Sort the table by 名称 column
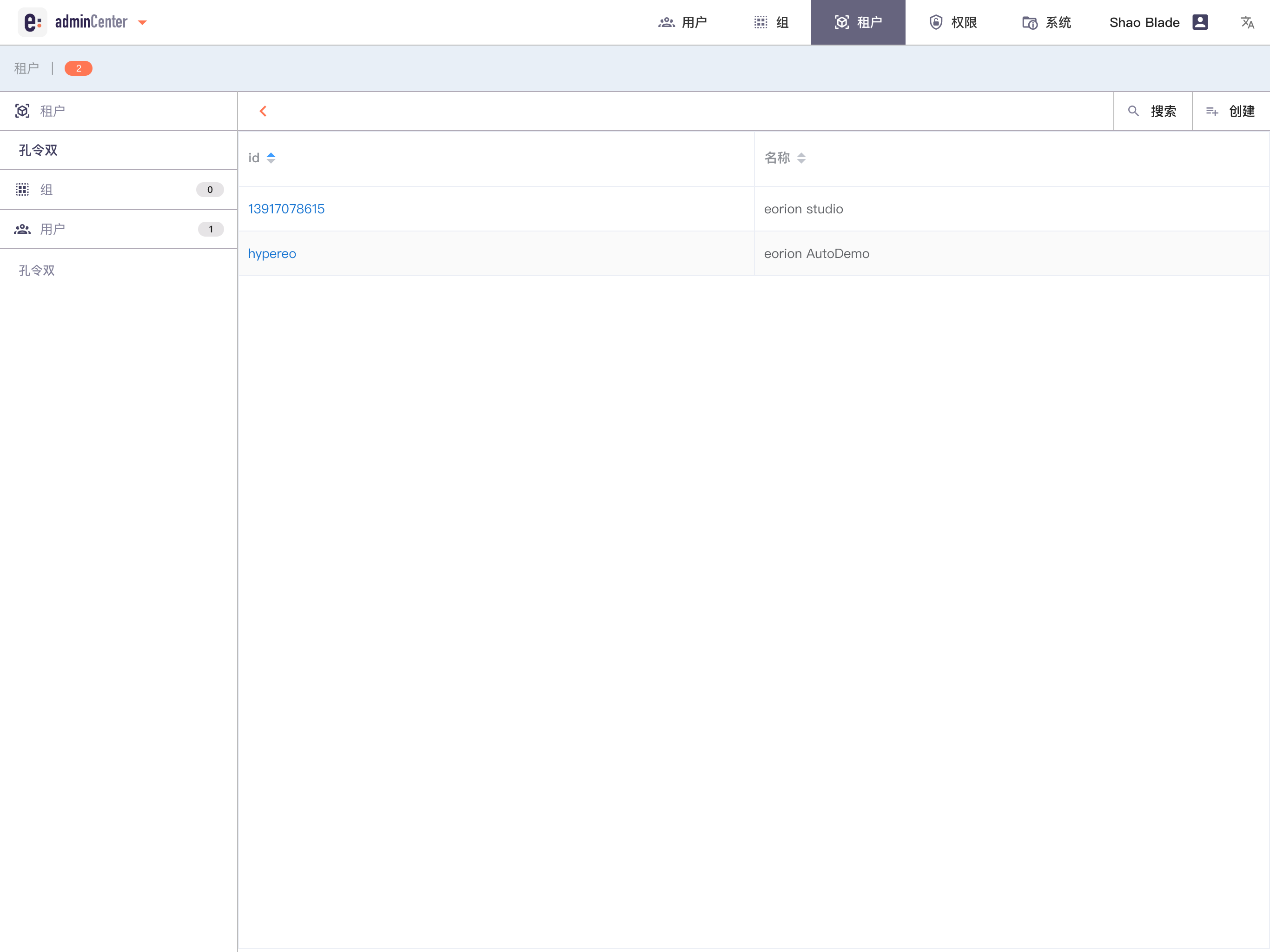Image resolution: width=1270 pixels, height=952 pixels. click(801, 158)
